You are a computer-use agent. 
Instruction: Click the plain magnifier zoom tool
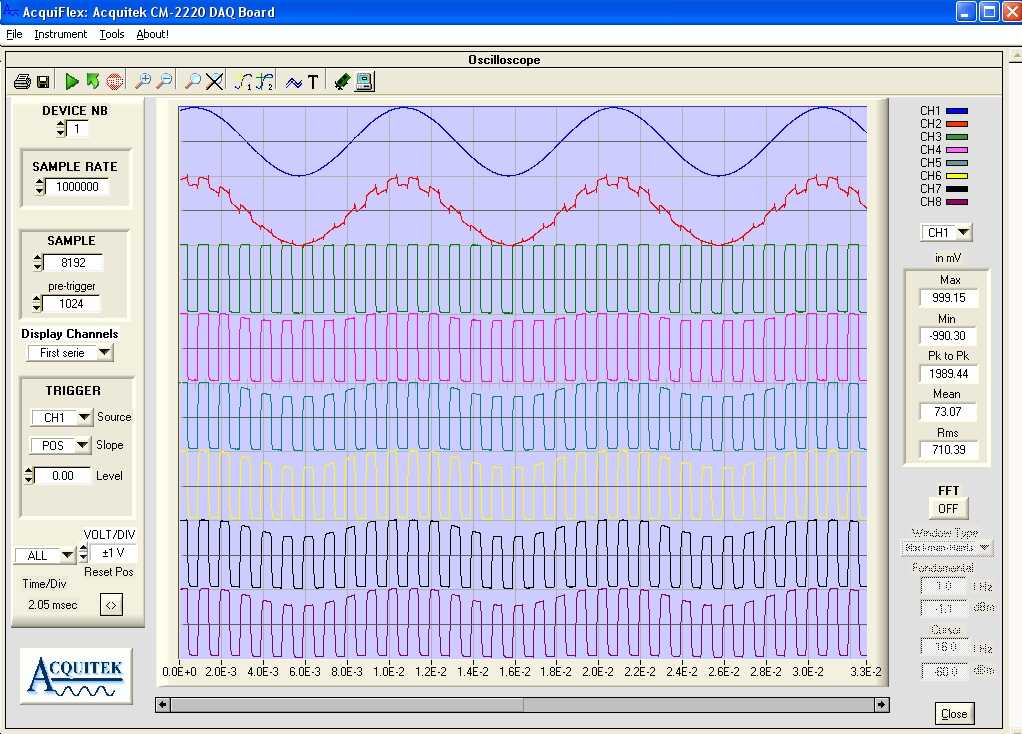point(193,81)
